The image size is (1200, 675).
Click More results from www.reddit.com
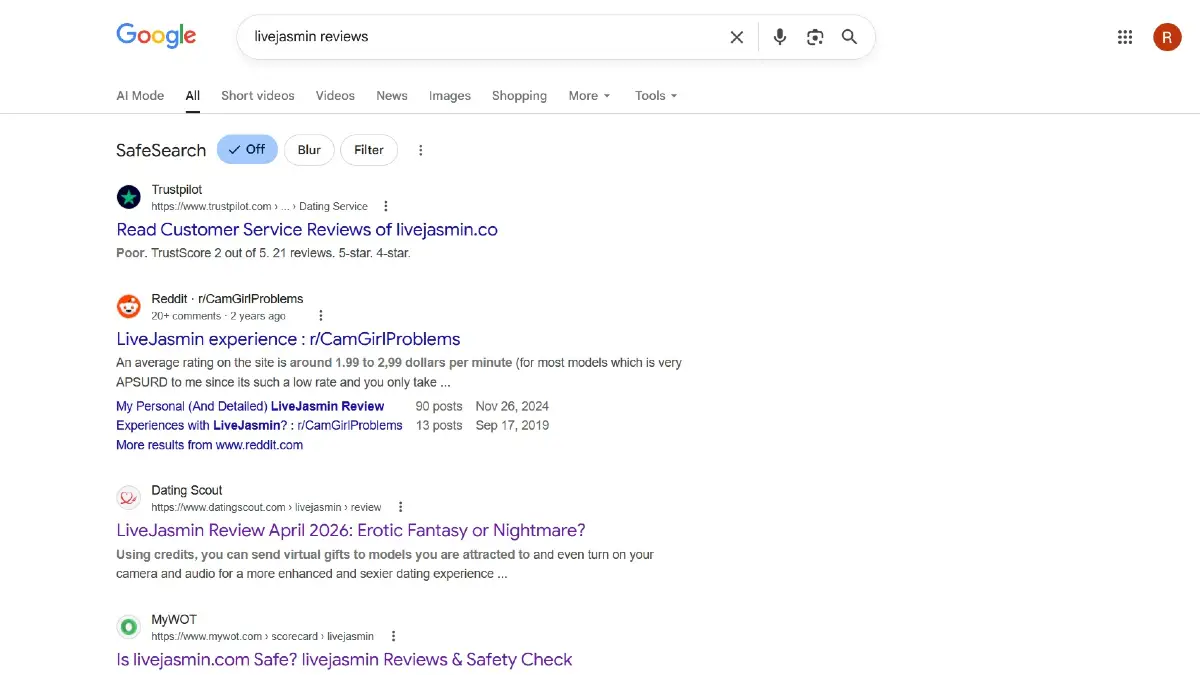coord(209,445)
